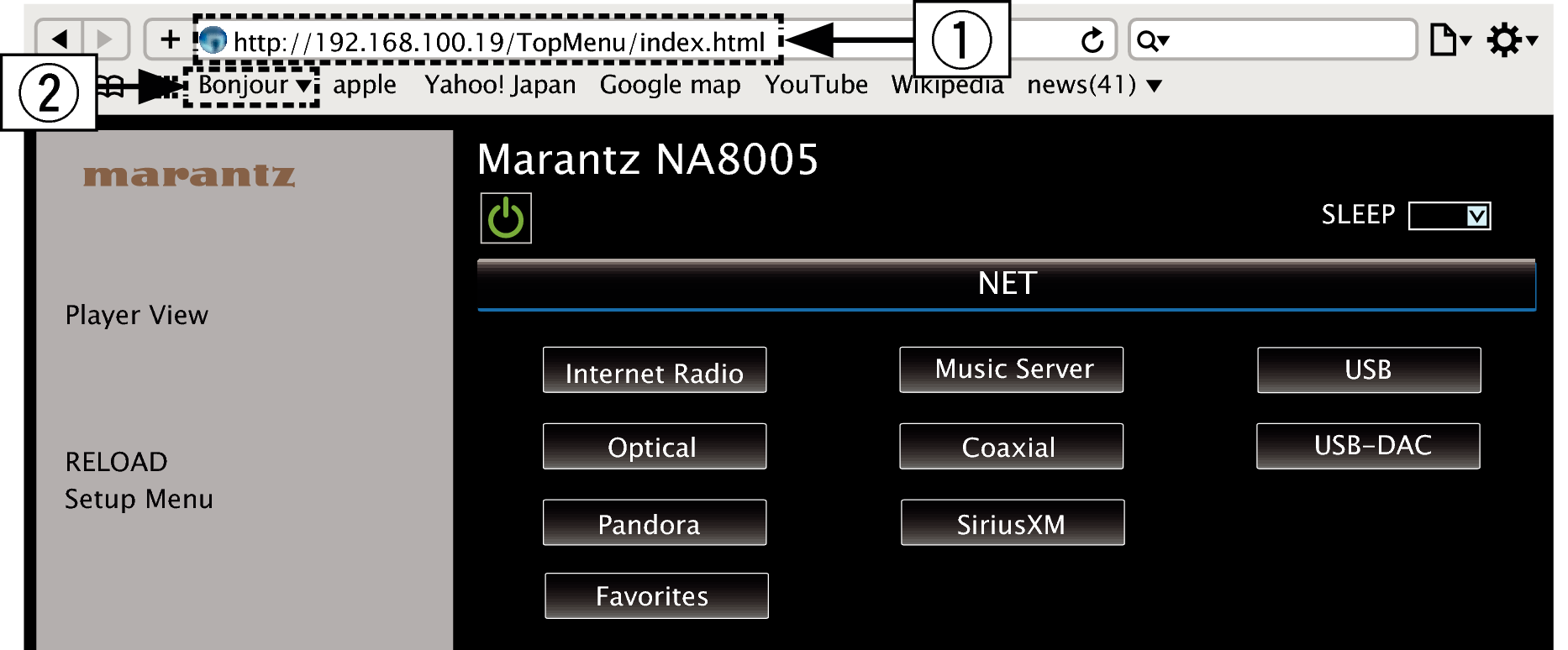Expand the Bonjour bookmarks menu
This screenshot has height=650, width=1568.
click(254, 85)
